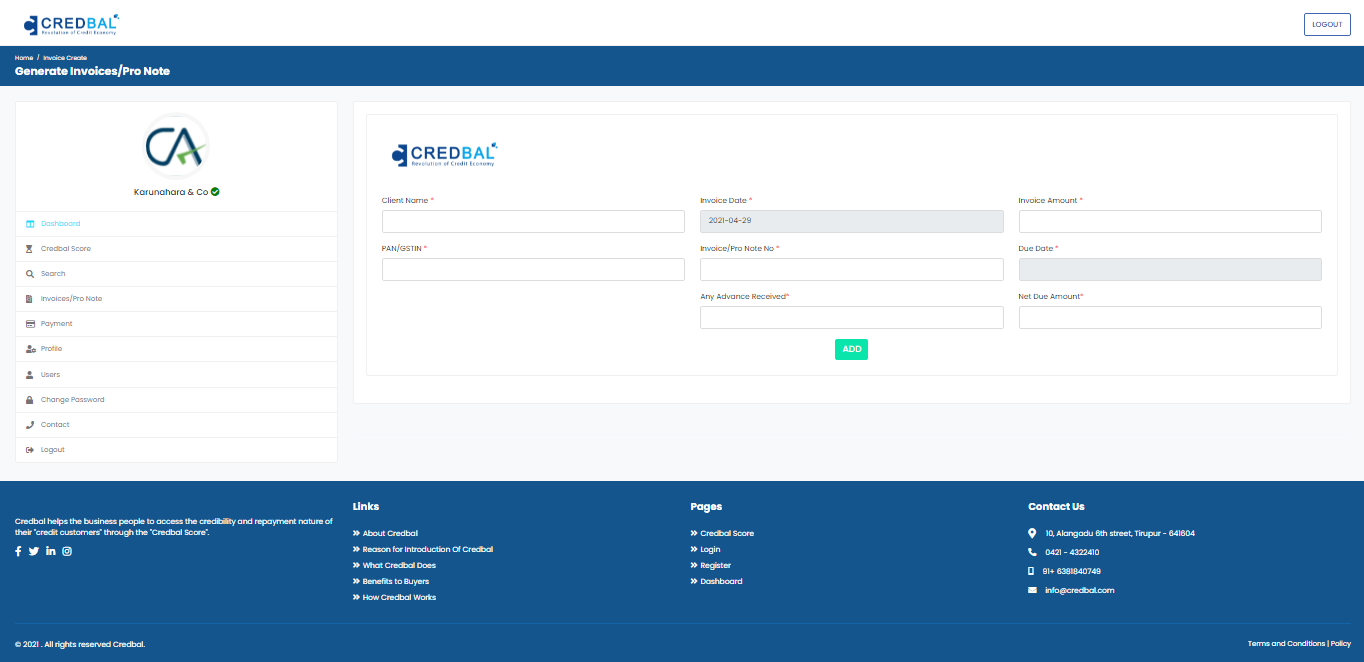The height and width of the screenshot is (662, 1364).
Task: Click the envelope icon beside info@credbal.com
Action: tap(1032, 590)
